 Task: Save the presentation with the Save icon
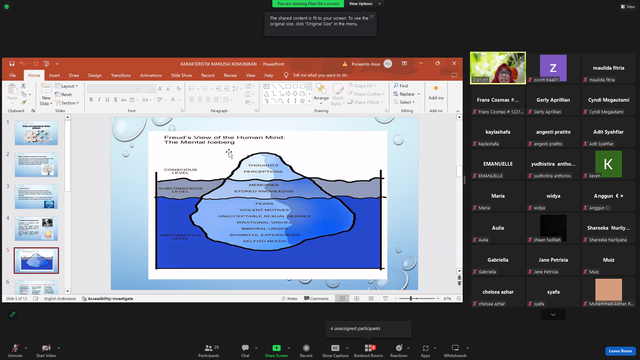tap(12, 64)
